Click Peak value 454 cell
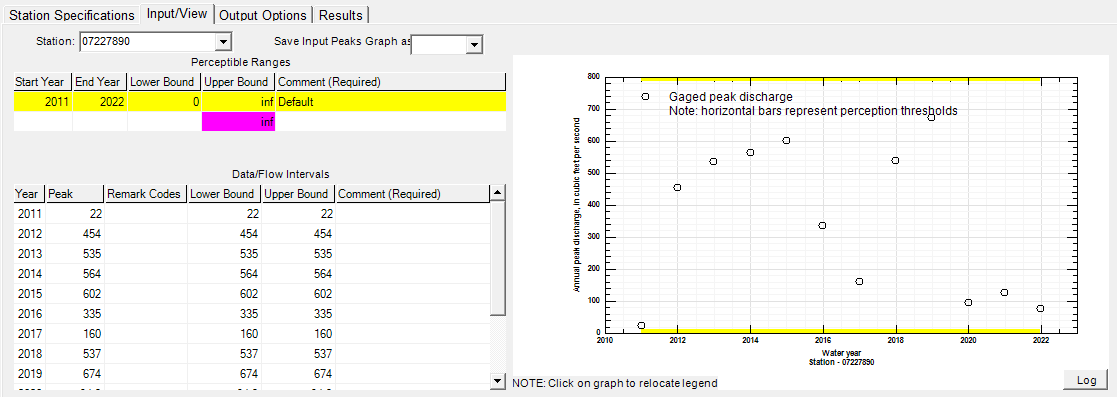This screenshot has width=1117, height=397. tap(74, 233)
